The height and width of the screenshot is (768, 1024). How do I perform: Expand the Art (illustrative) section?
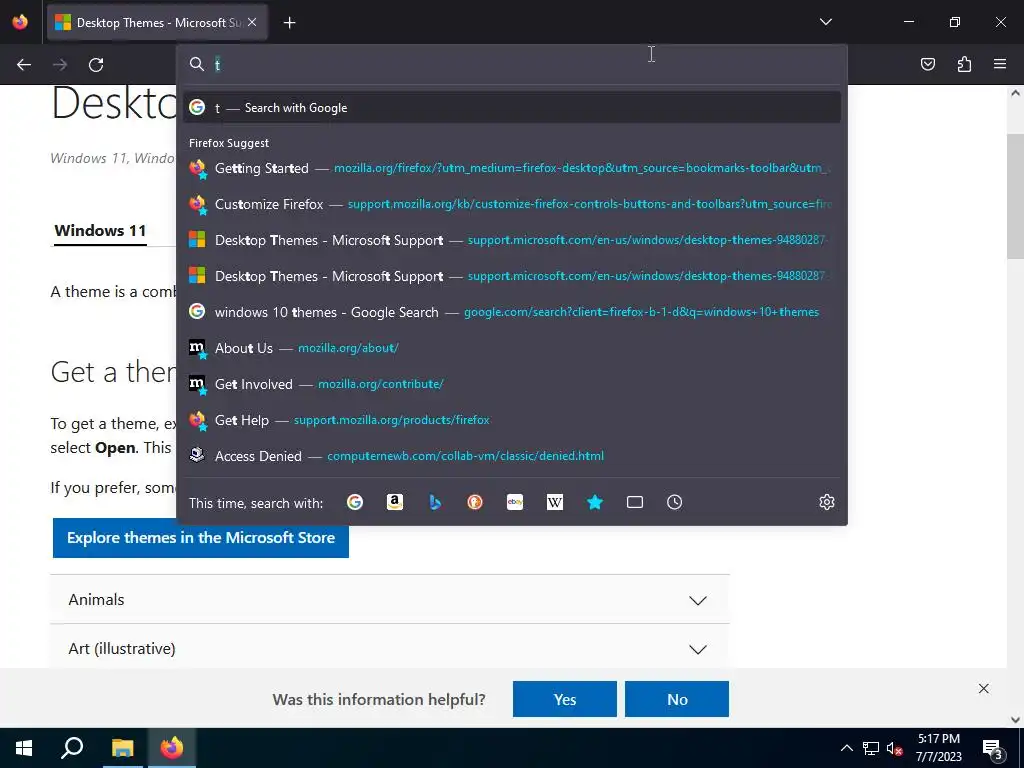[x=389, y=648]
